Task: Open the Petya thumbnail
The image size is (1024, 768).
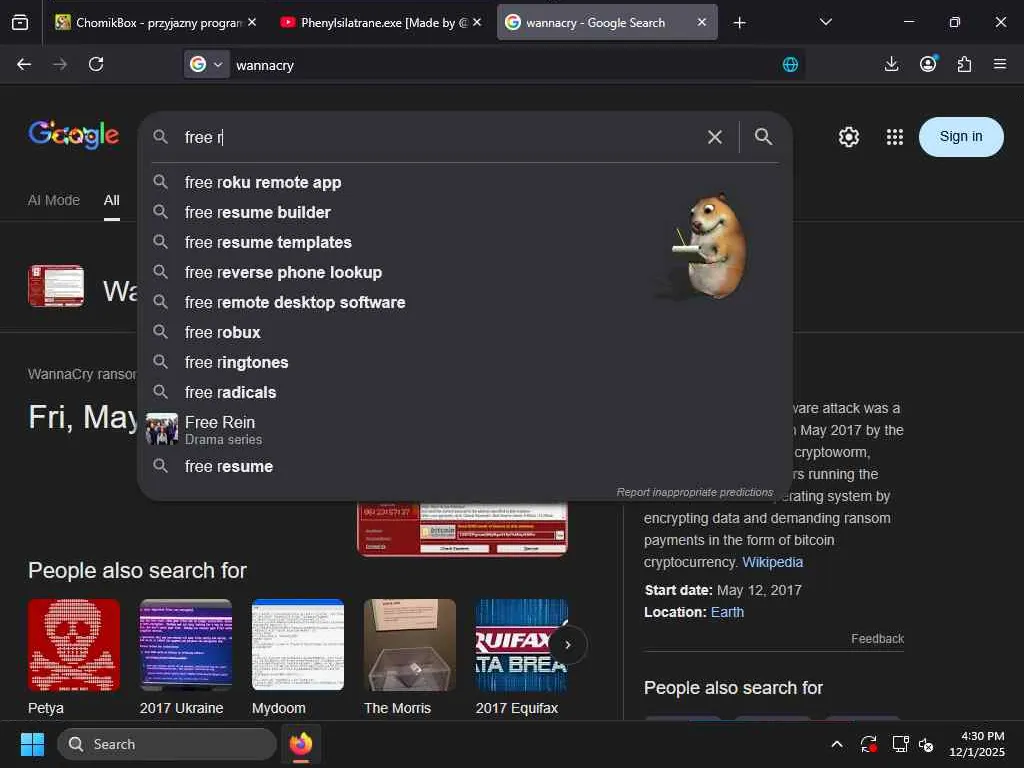Action: click(74, 645)
